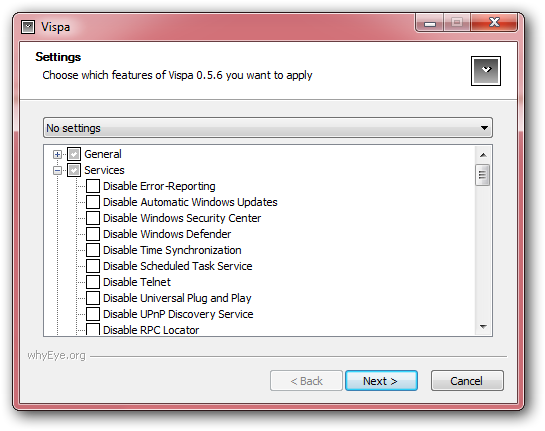Toggle the General category checkbox
The width and height of the screenshot is (545, 431).
coord(74,154)
